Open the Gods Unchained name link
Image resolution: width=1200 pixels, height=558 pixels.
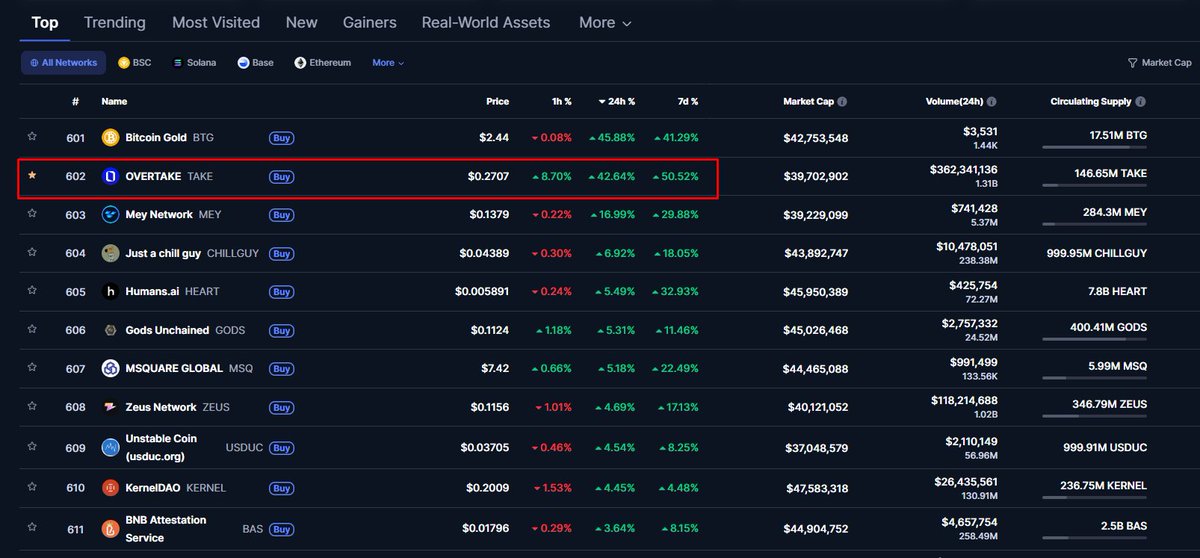tap(167, 330)
